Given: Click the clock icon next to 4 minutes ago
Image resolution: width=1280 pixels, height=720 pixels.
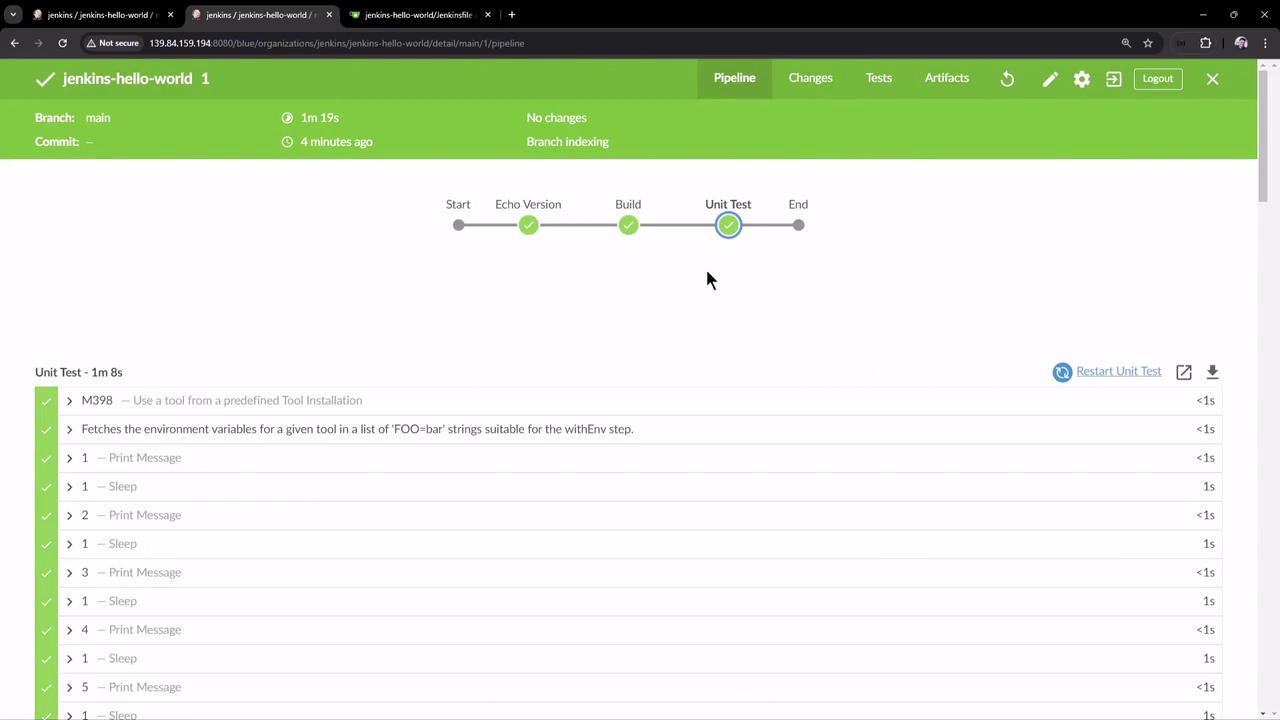Looking at the screenshot, I should pos(287,142).
